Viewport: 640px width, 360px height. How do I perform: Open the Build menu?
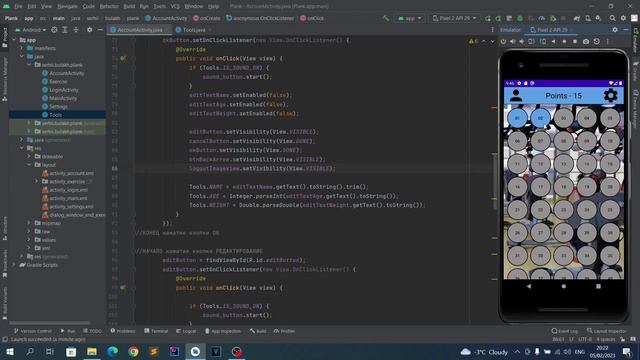pos(129,7)
